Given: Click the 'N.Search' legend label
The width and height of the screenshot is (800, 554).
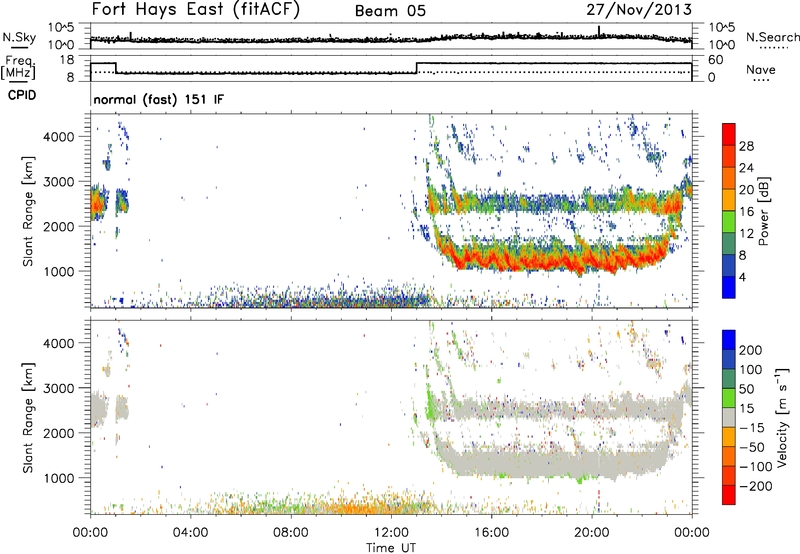Looking at the screenshot, I should [x=773, y=37].
